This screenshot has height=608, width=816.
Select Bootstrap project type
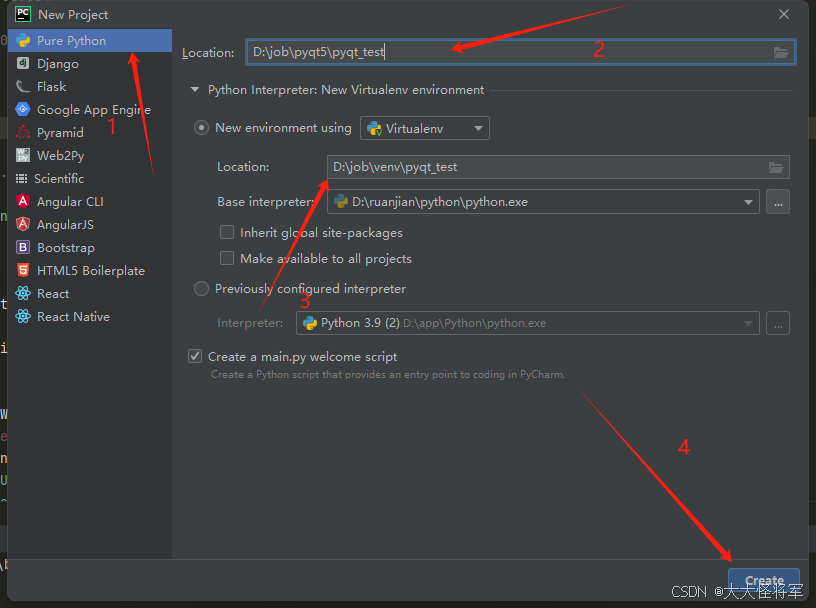click(90, 247)
